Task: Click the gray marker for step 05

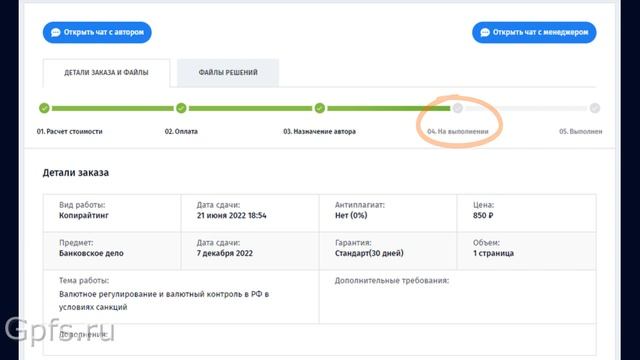Action: point(595,108)
